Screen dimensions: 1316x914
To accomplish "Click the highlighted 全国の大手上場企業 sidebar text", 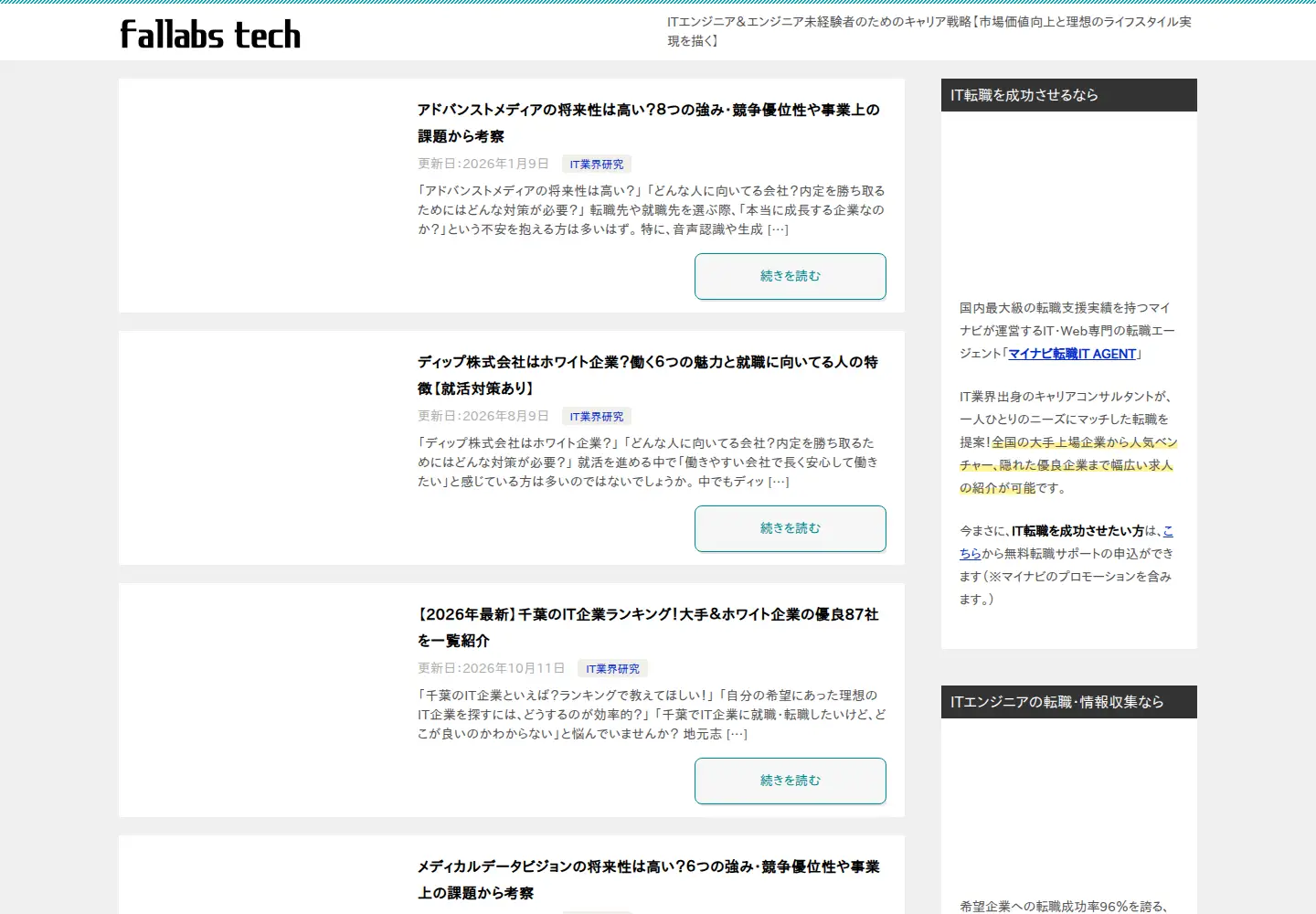I will (1068, 465).
